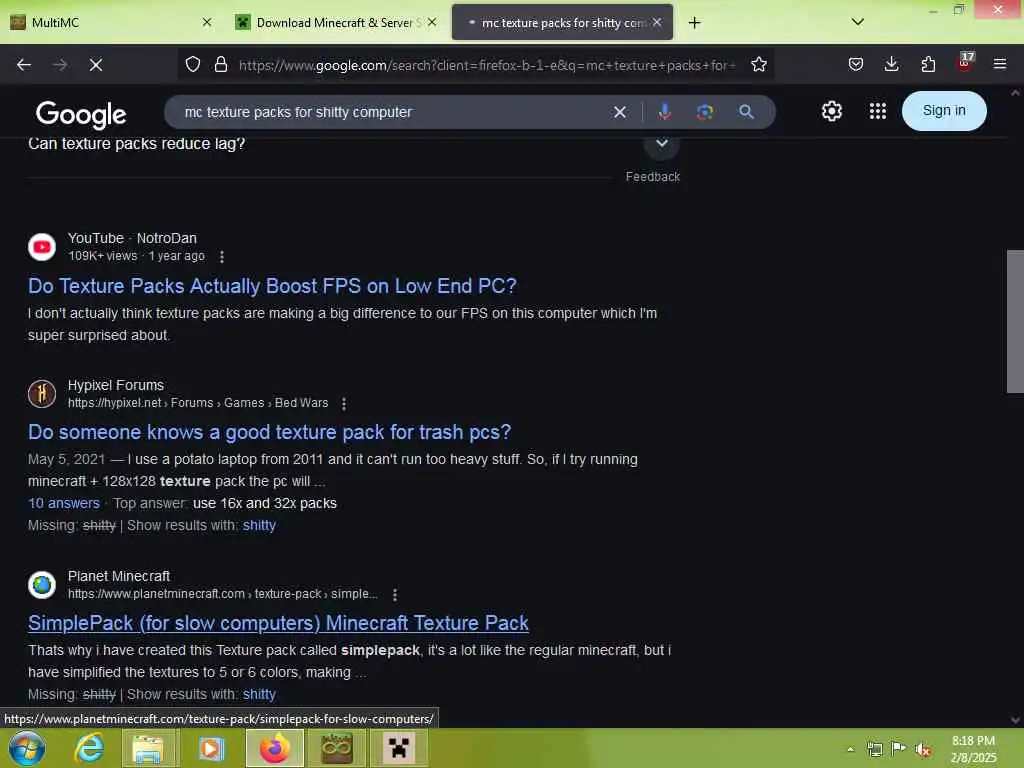
Task: Open options for the Planet Minecraft result
Action: point(394,594)
